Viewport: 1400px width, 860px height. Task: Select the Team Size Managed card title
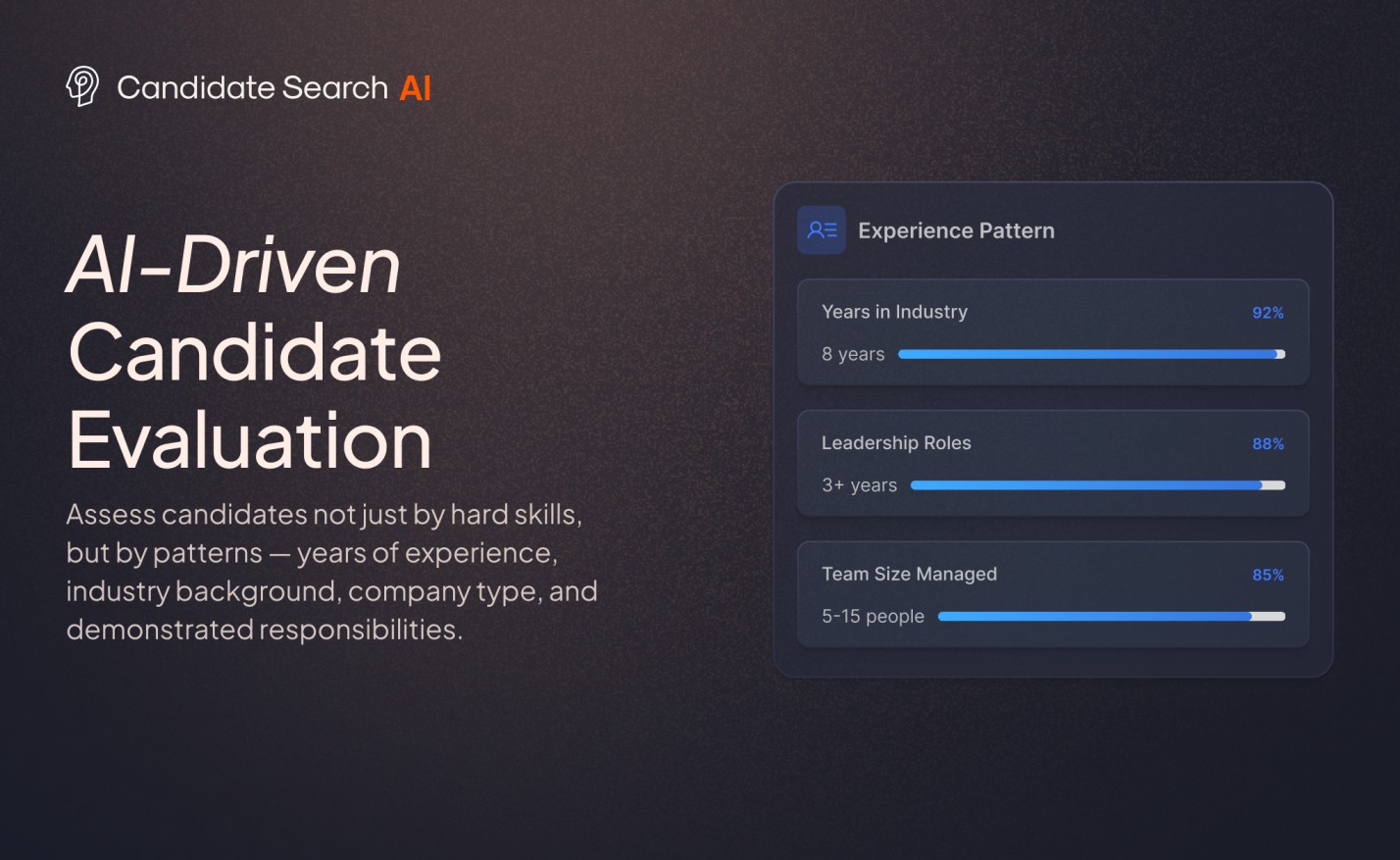pos(909,575)
